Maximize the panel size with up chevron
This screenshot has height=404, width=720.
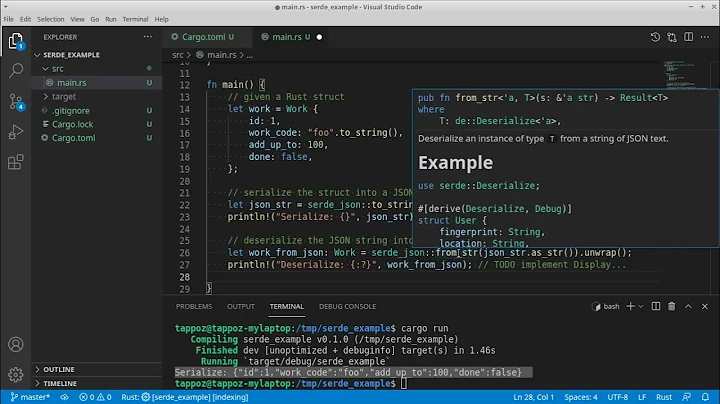[688, 306]
